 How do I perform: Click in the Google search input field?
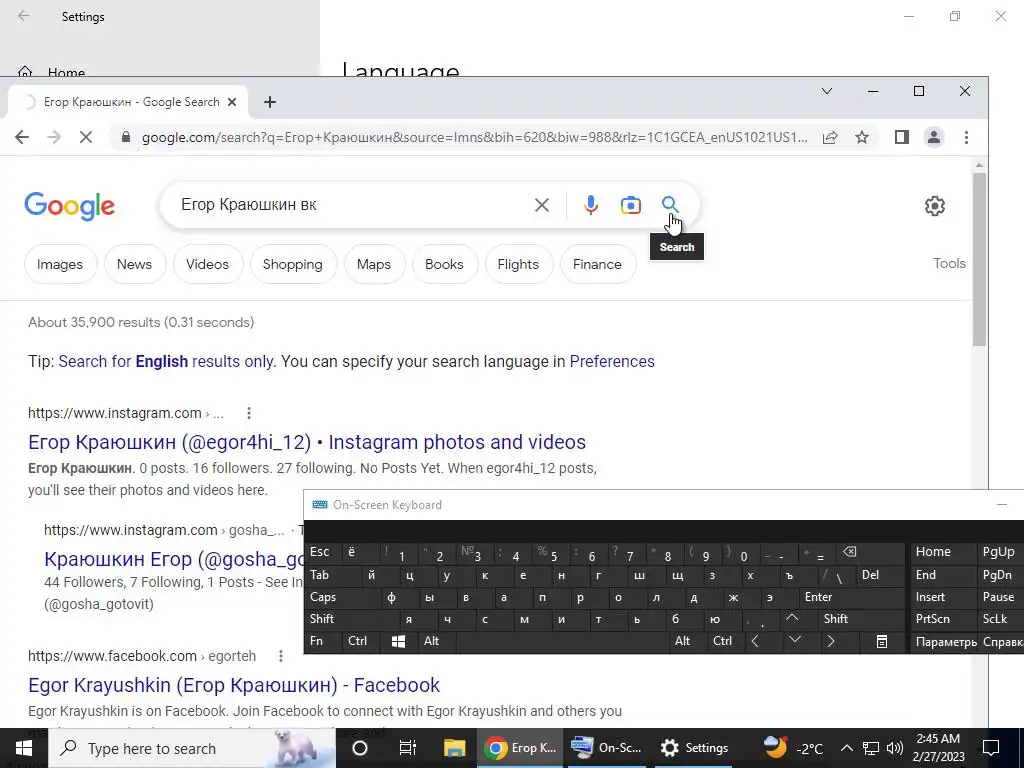(x=353, y=205)
